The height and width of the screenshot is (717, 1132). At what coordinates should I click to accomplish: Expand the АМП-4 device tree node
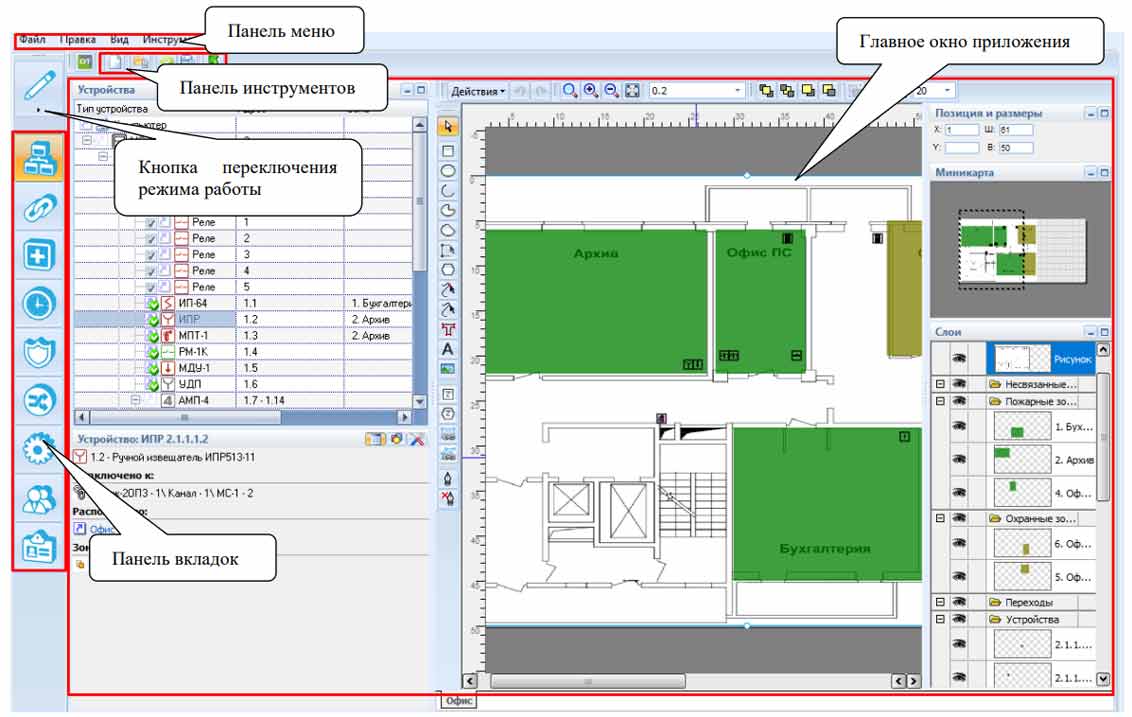(x=136, y=400)
